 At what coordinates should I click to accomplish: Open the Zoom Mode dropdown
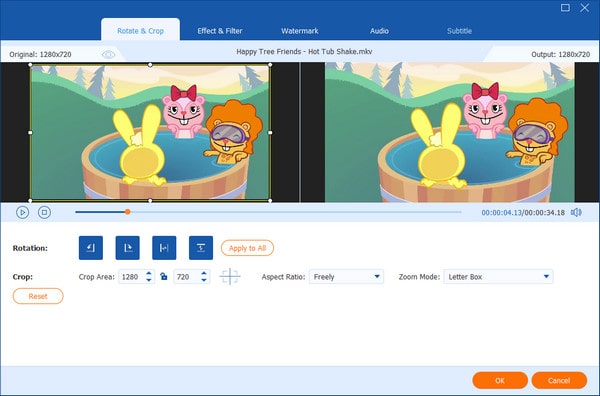point(498,277)
